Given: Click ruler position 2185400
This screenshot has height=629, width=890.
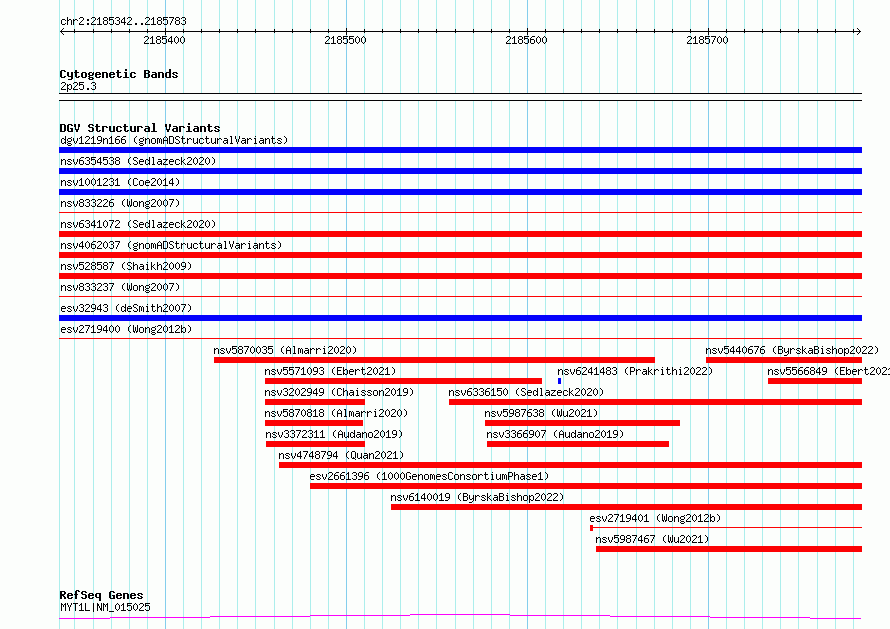Looking at the screenshot, I should (164, 40).
